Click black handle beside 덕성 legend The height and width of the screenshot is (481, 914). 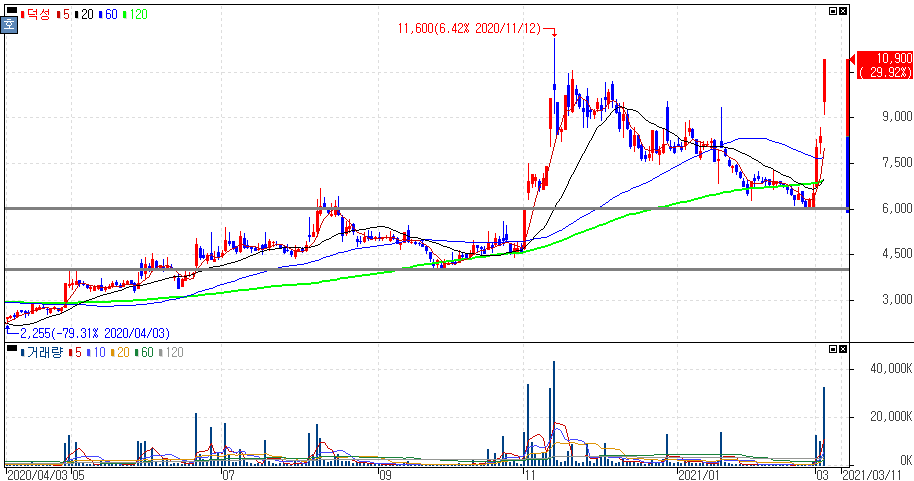(12, 10)
